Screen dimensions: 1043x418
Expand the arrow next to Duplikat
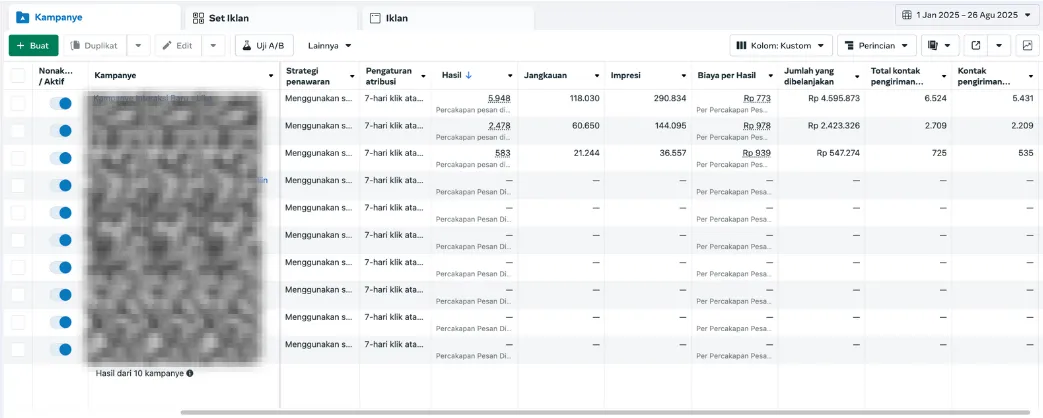(138, 45)
